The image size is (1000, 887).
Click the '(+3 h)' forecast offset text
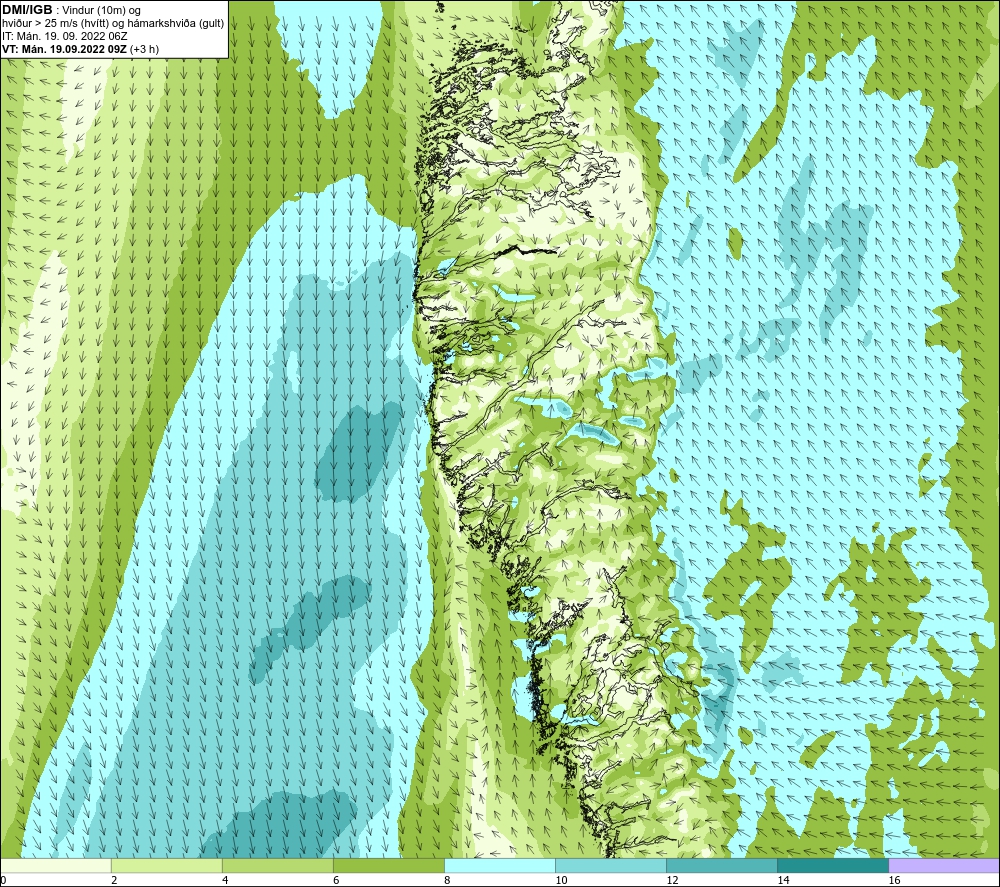coord(144,49)
